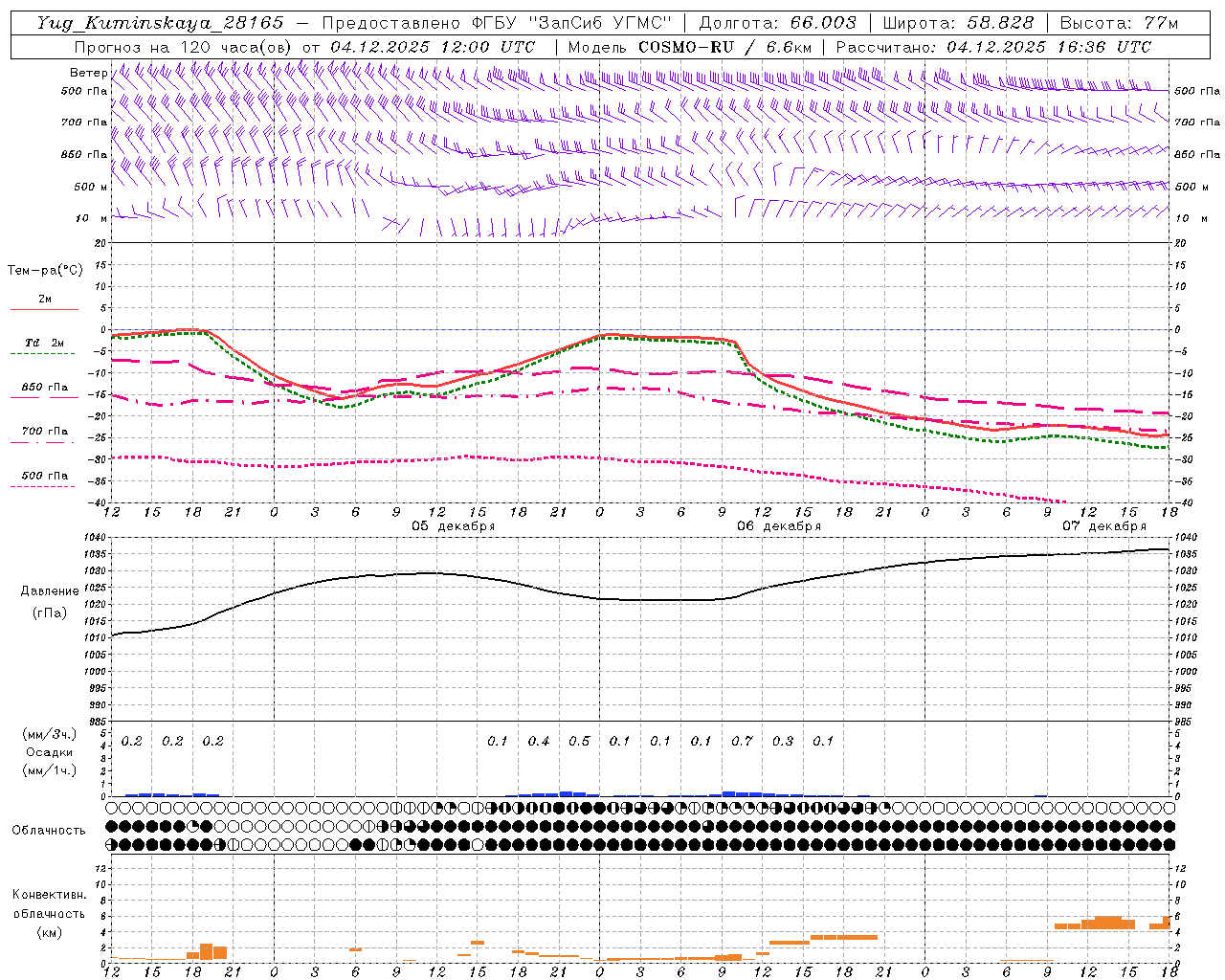Viewport: 1225px width, 980px height.
Task: Select the 0.3 three-hour precipitation value
Action: (783, 741)
